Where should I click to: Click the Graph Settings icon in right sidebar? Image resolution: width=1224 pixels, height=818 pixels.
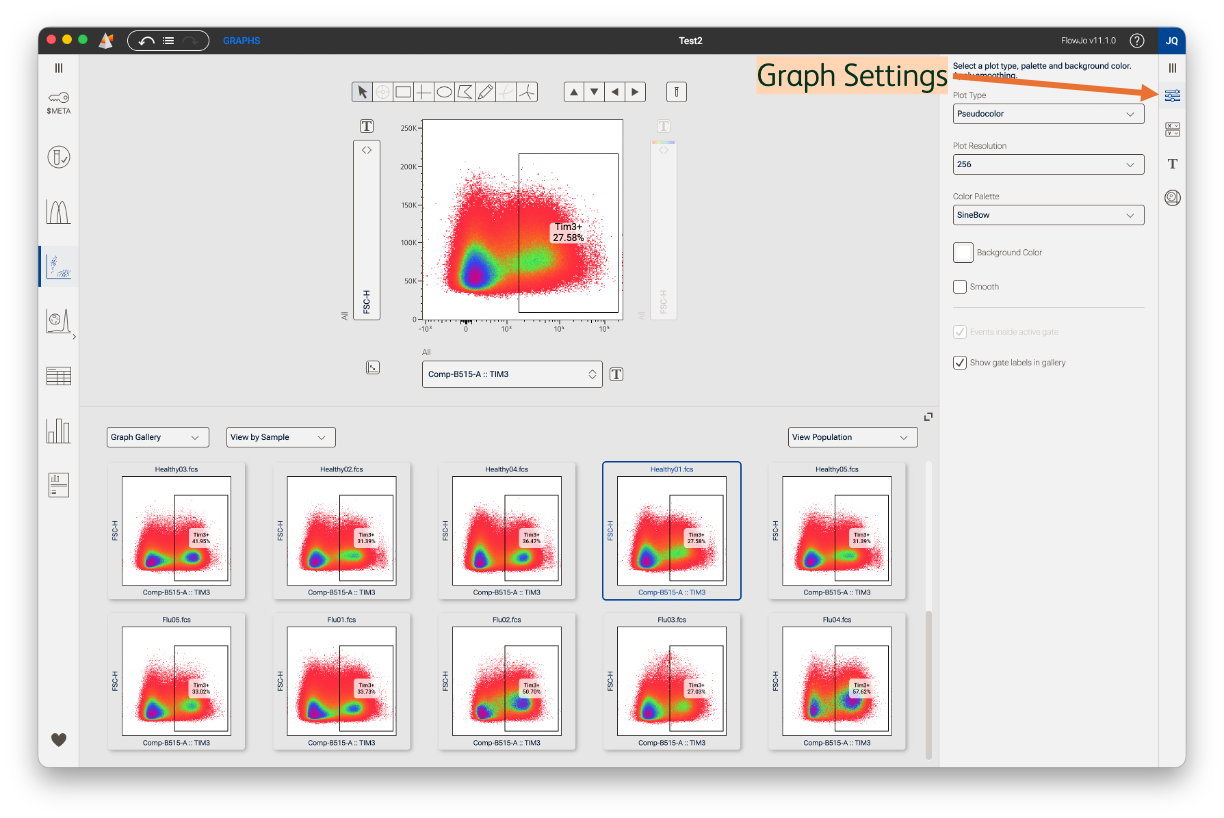click(1172, 96)
